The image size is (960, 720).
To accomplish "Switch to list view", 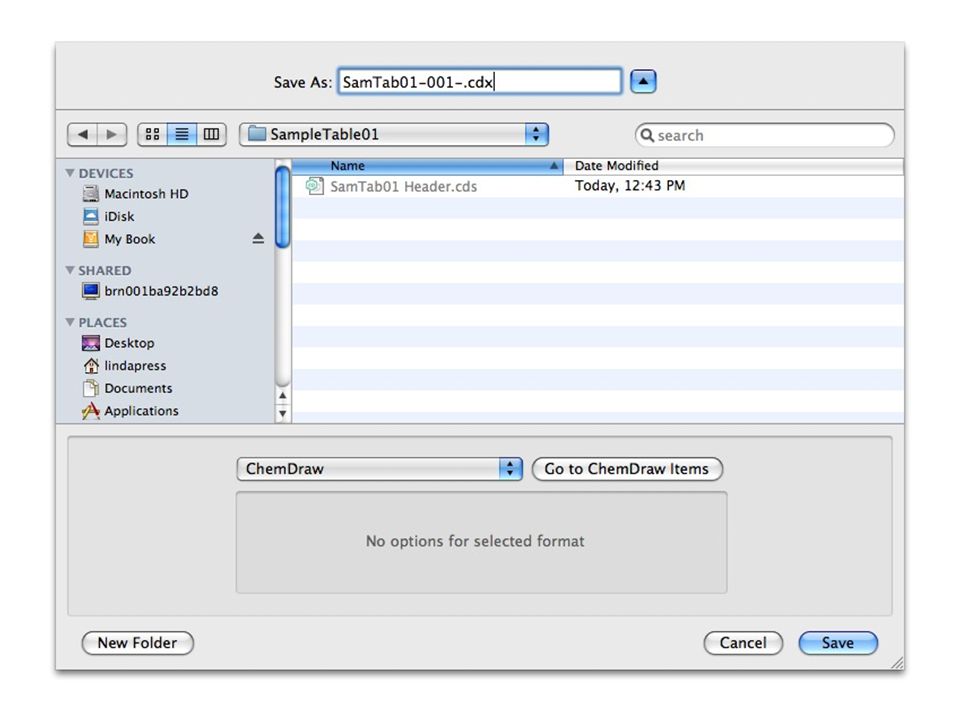I will point(182,134).
